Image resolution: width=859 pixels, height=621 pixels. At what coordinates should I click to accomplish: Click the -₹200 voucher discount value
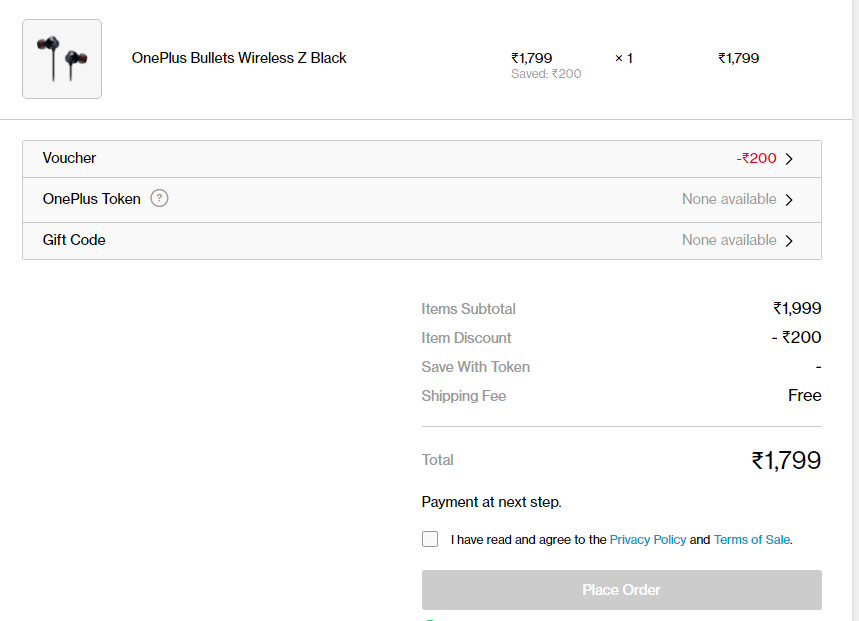pos(759,158)
